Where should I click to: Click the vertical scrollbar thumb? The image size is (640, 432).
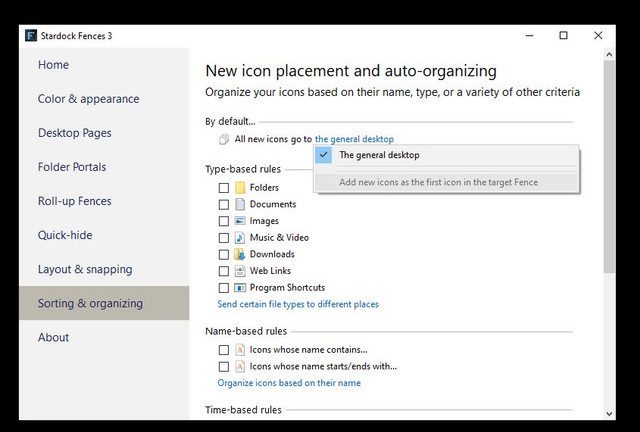609,167
